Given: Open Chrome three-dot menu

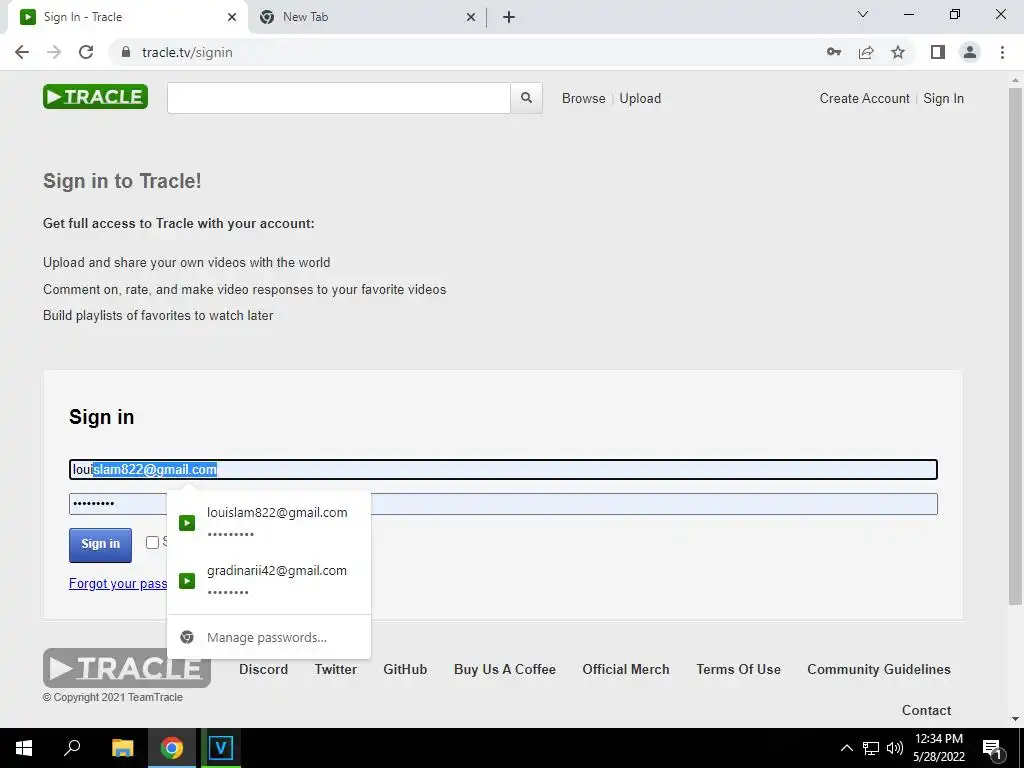Looking at the screenshot, I should click(1002, 52).
